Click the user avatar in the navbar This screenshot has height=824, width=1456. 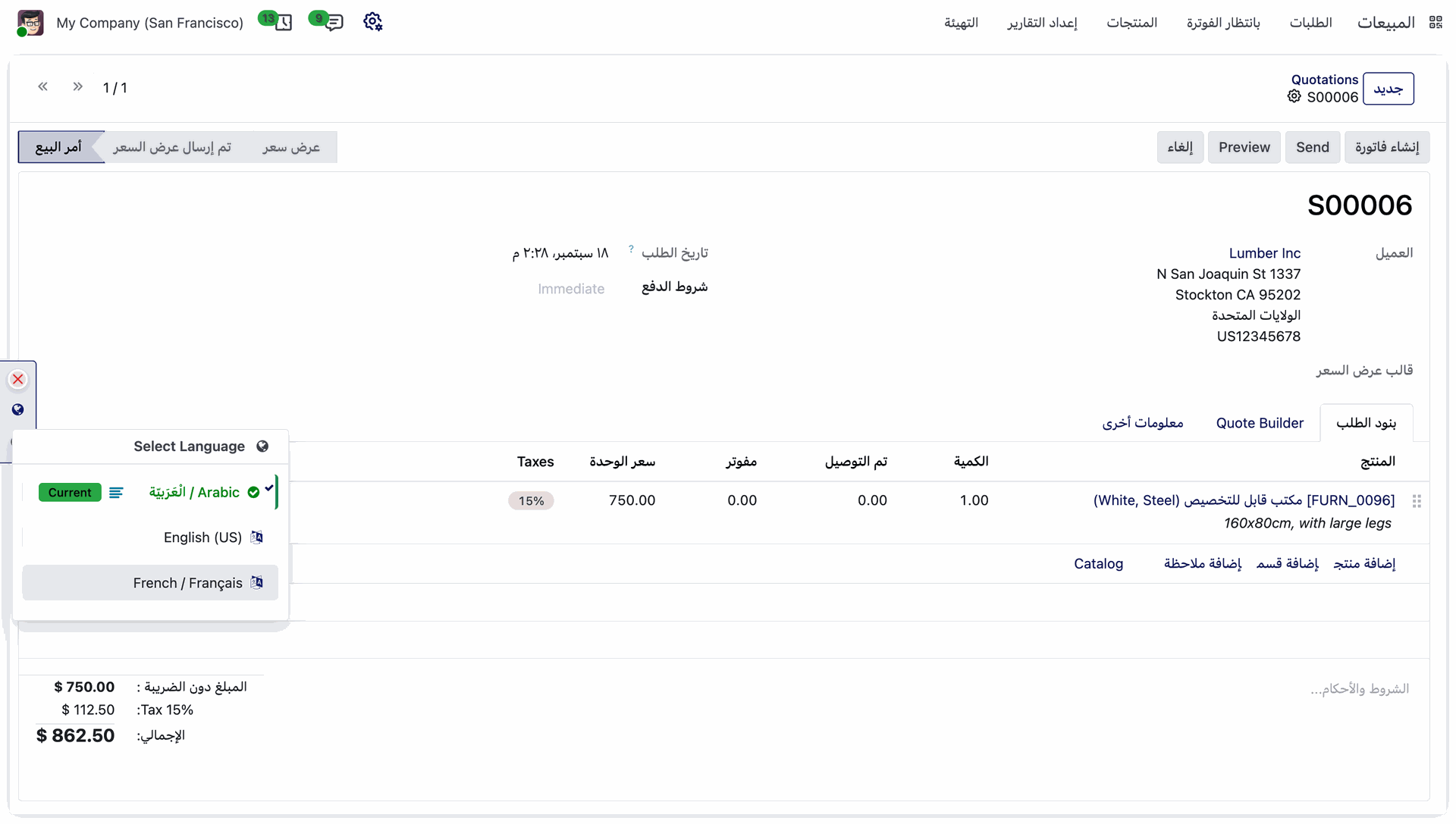click(30, 23)
